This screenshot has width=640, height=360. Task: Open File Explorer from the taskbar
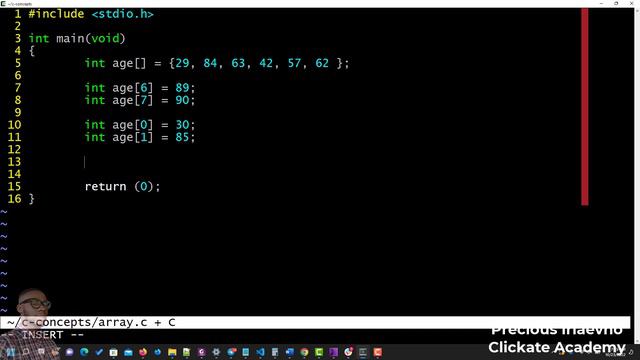(172, 352)
